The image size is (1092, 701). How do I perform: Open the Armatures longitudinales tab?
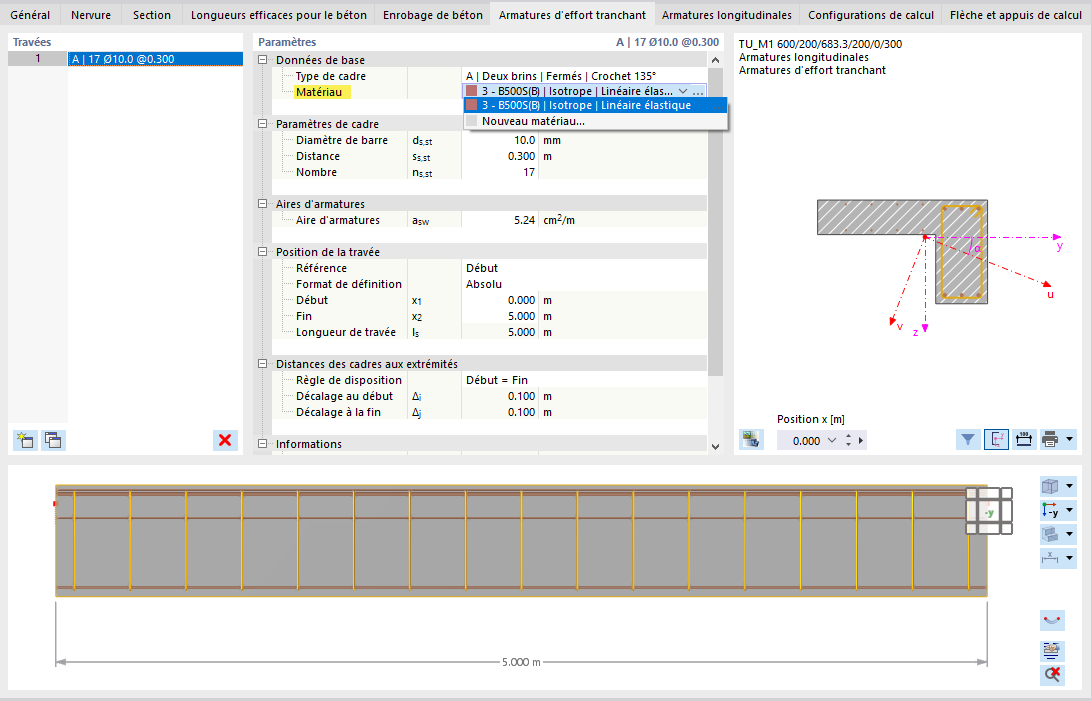726,15
